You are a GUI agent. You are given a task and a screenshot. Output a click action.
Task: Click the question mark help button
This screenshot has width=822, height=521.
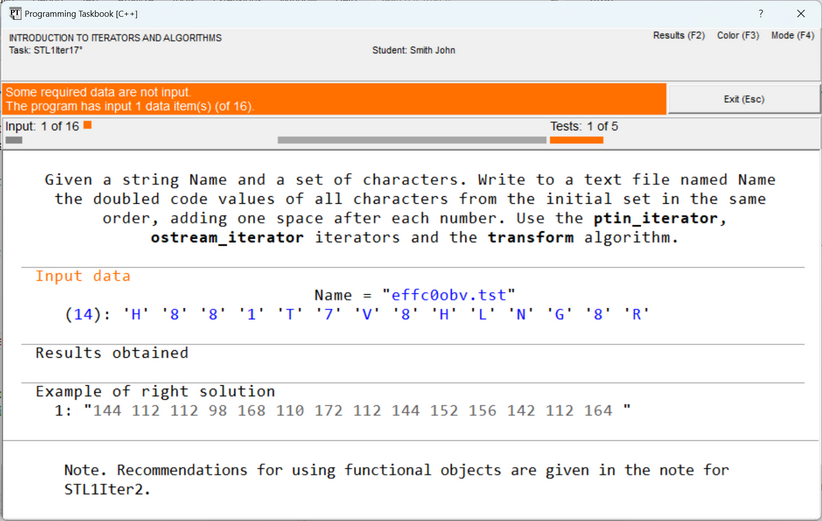761,14
